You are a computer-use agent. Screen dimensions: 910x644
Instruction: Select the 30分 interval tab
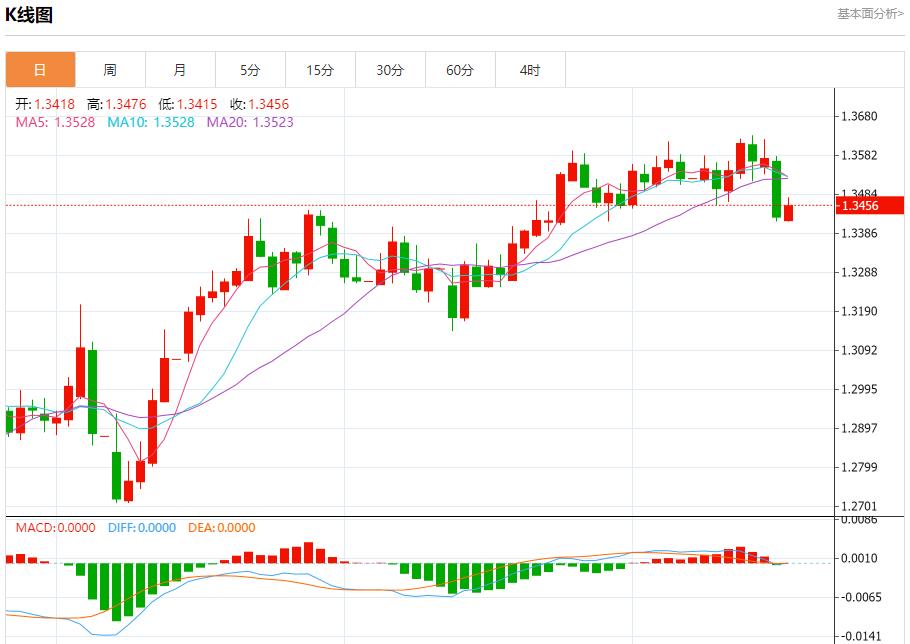[390, 70]
